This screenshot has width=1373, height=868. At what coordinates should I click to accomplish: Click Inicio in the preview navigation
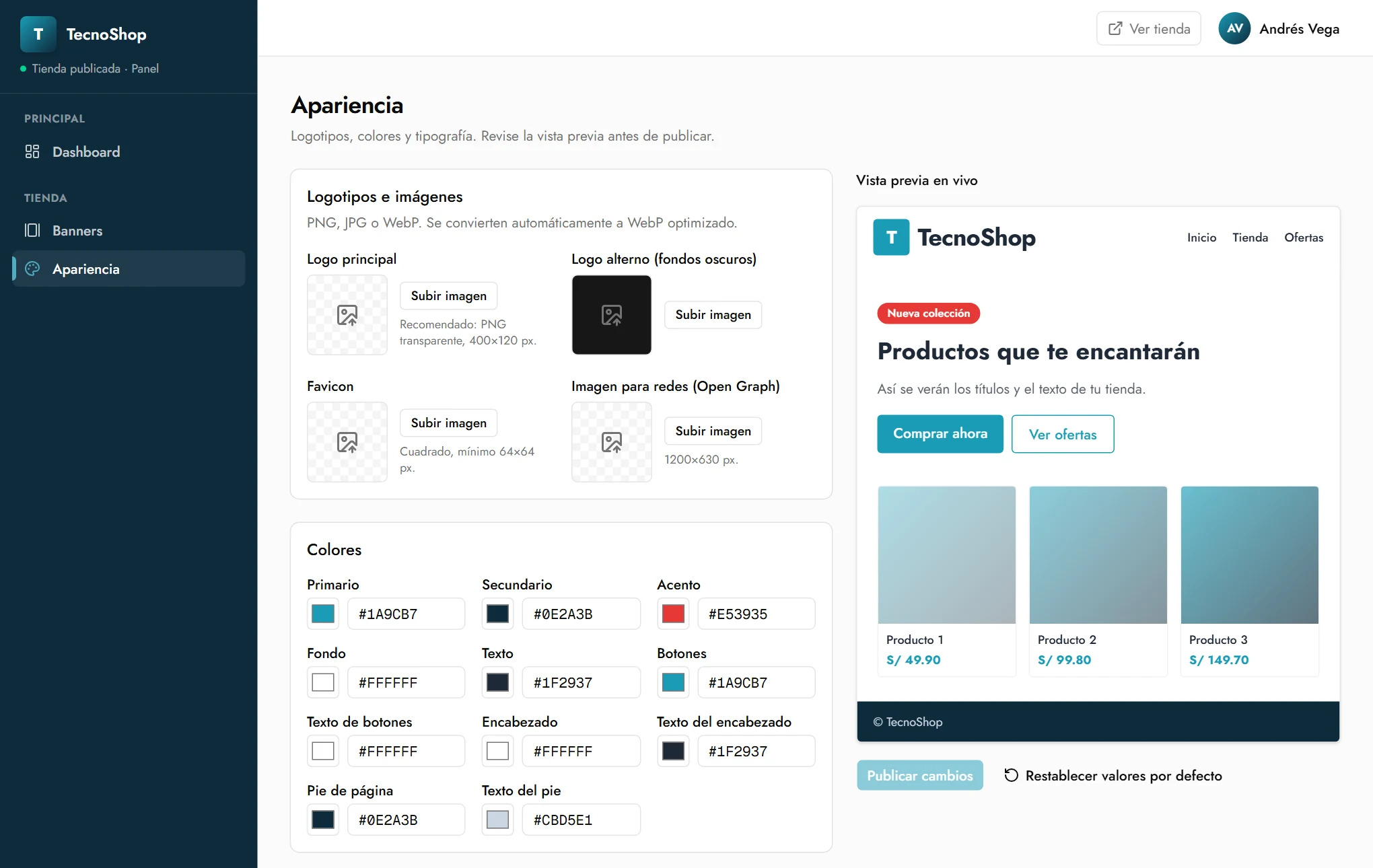(1201, 237)
